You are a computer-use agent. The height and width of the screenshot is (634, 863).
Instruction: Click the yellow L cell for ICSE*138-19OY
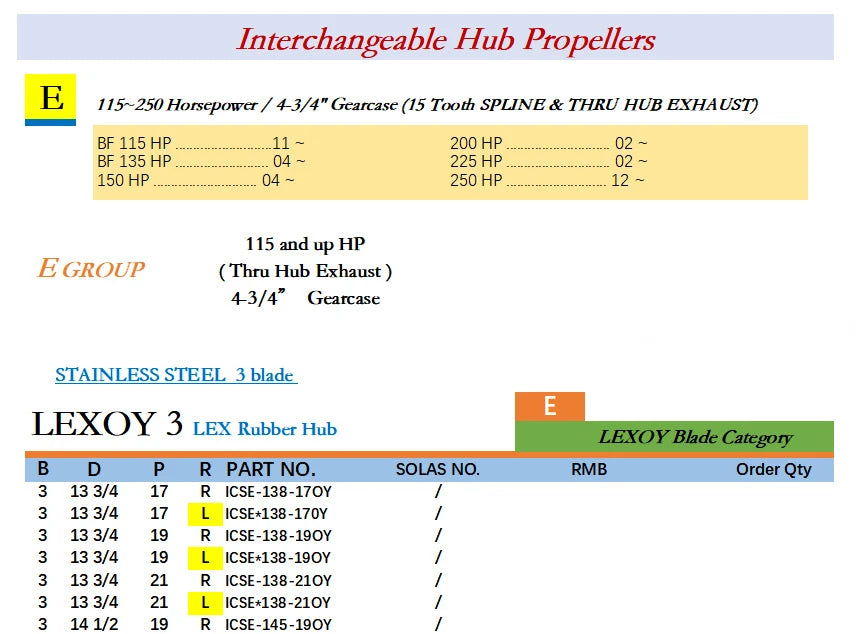[x=205, y=558]
